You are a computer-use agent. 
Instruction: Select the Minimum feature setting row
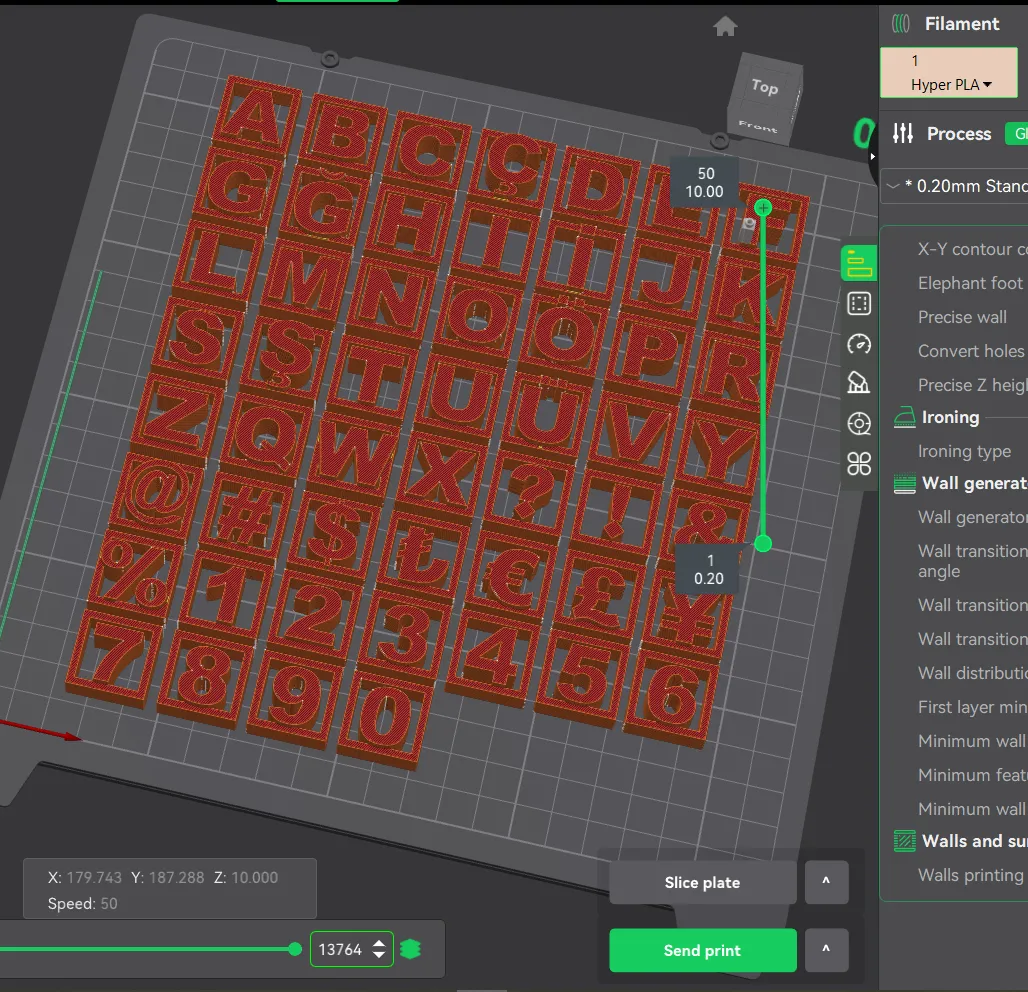[x=973, y=776]
